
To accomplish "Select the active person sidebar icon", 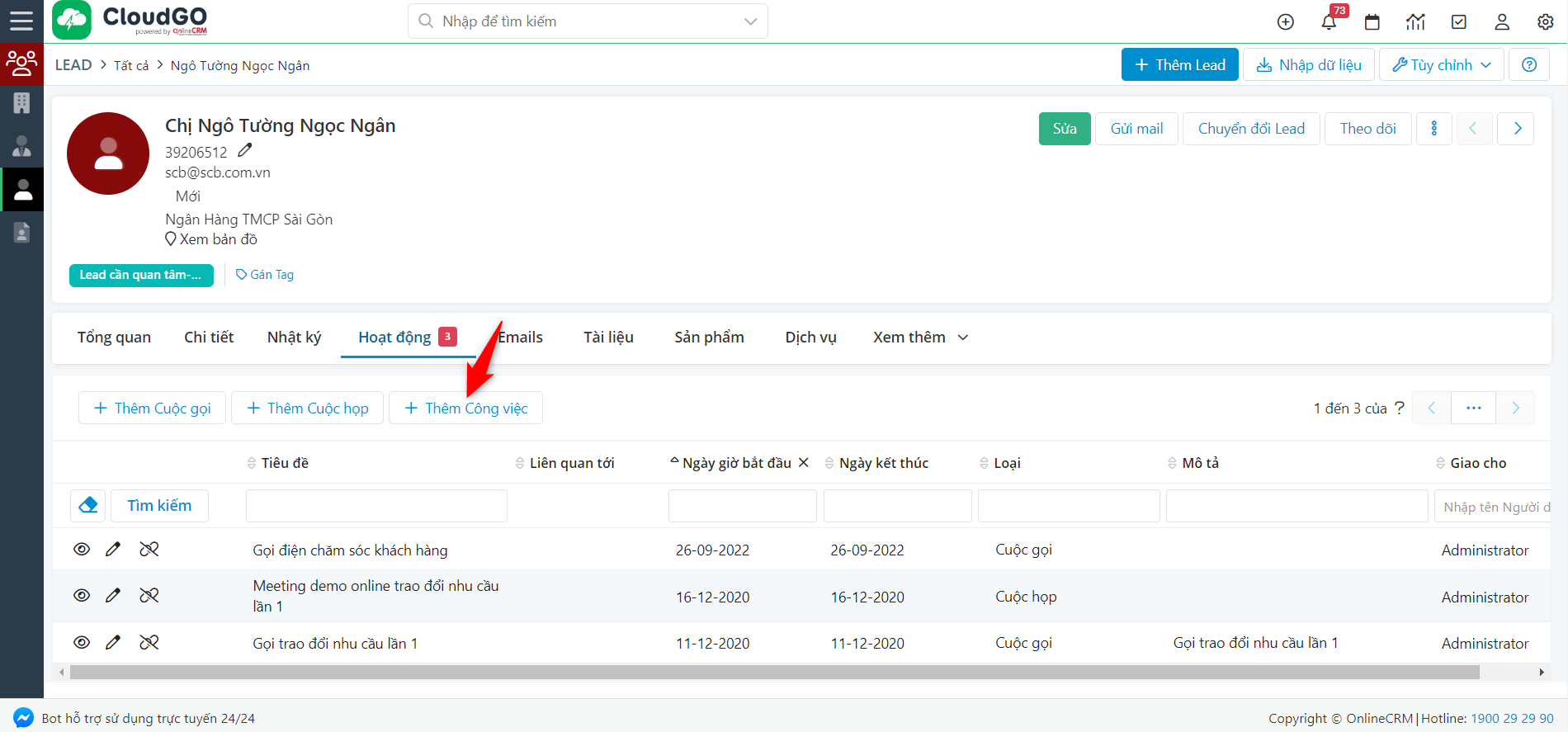I will point(23,189).
